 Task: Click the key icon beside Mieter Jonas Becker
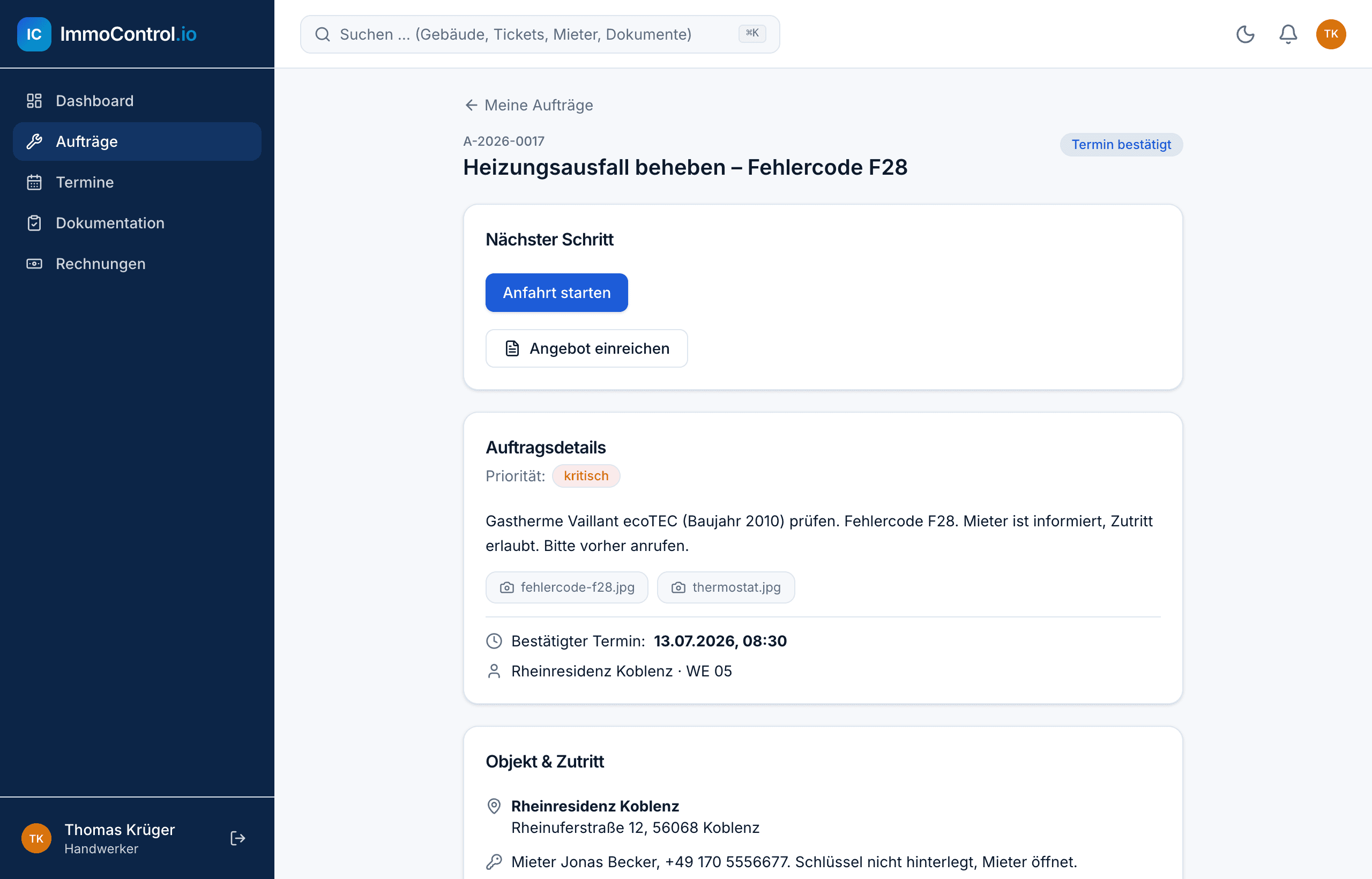point(494,862)
